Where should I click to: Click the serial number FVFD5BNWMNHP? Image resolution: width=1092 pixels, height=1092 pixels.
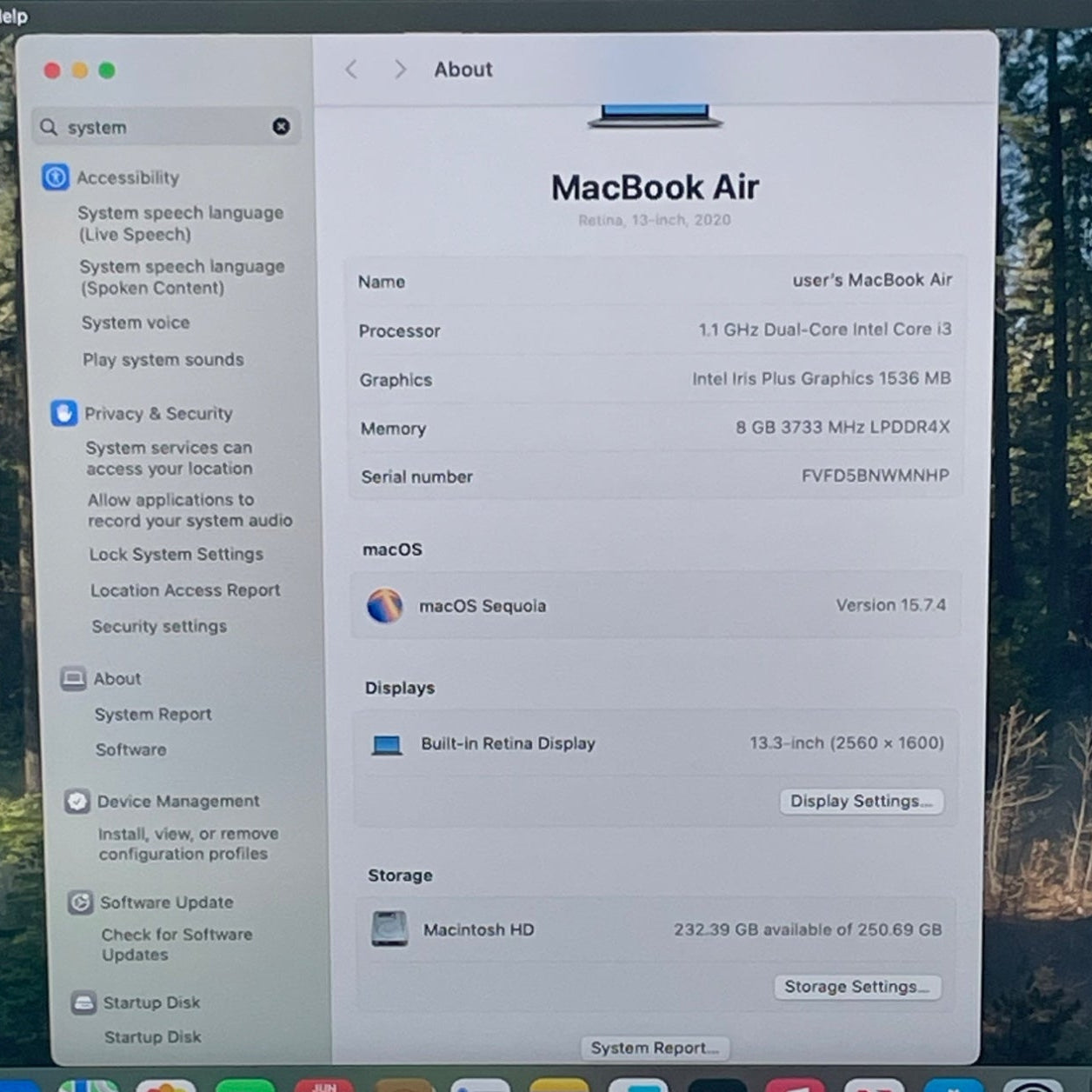click(876, 475)
